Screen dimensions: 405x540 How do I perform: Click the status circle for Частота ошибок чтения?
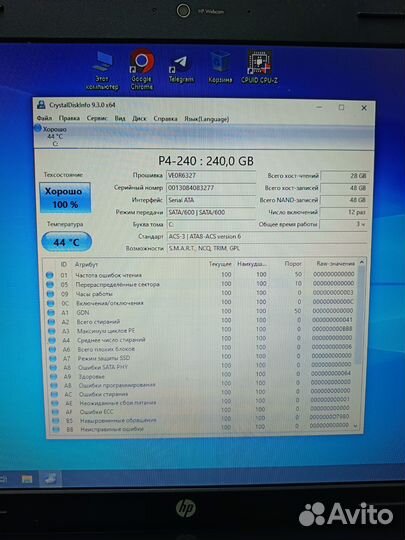click(x=50, y=275)
